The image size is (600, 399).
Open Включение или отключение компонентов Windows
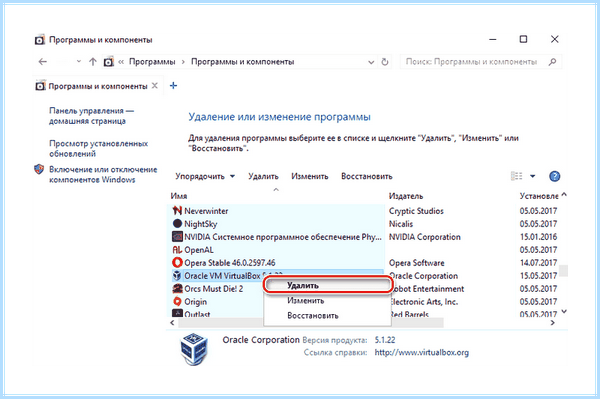(x=103, y=174)
